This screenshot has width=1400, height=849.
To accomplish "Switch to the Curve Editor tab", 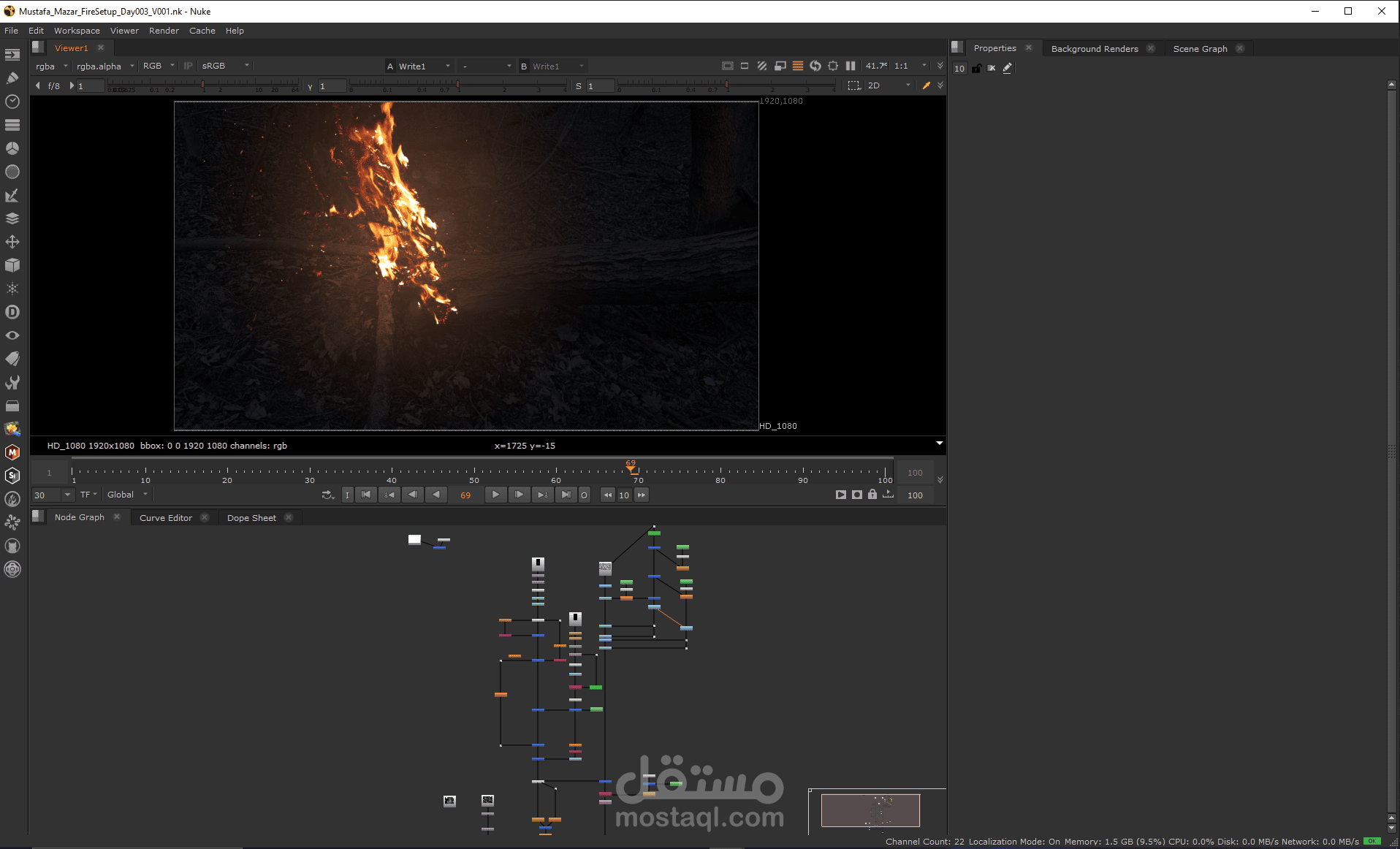I will (x=166, y=518).
